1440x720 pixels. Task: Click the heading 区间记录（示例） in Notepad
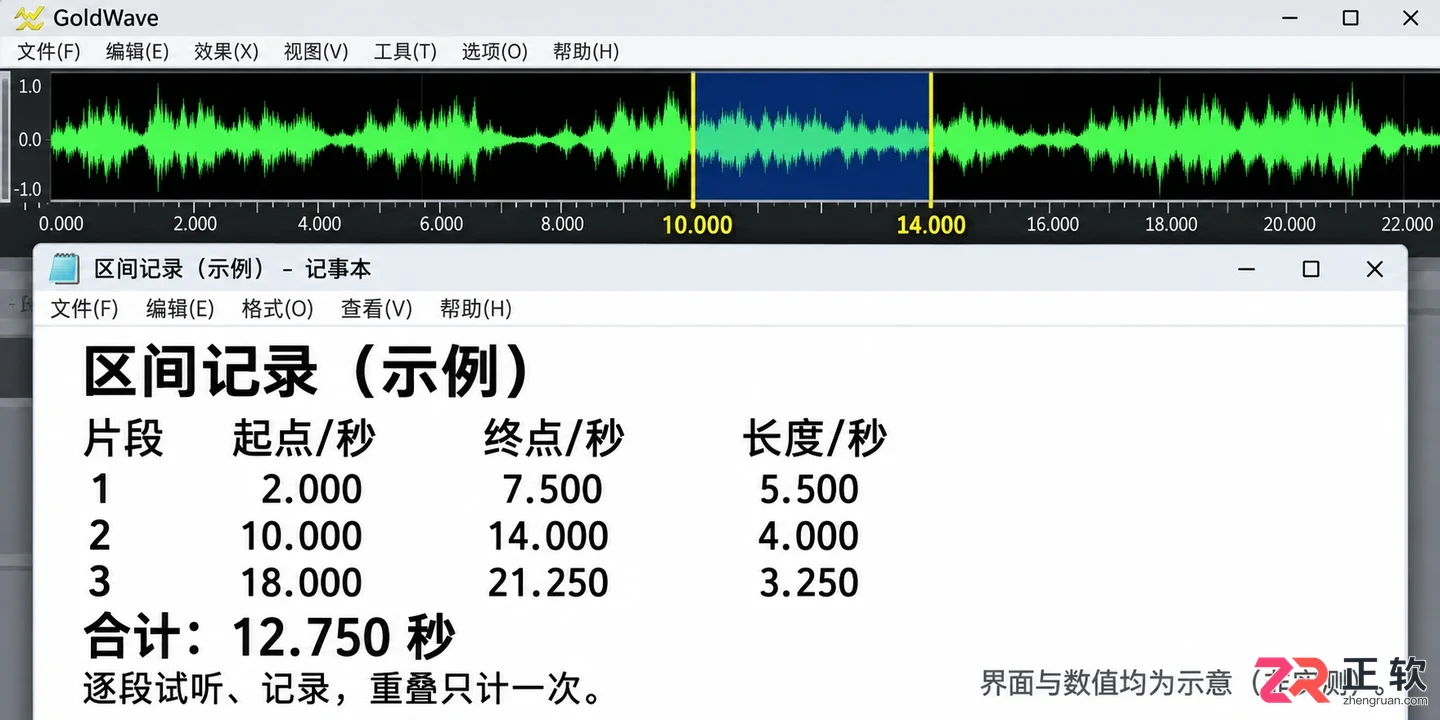point(307,373)
